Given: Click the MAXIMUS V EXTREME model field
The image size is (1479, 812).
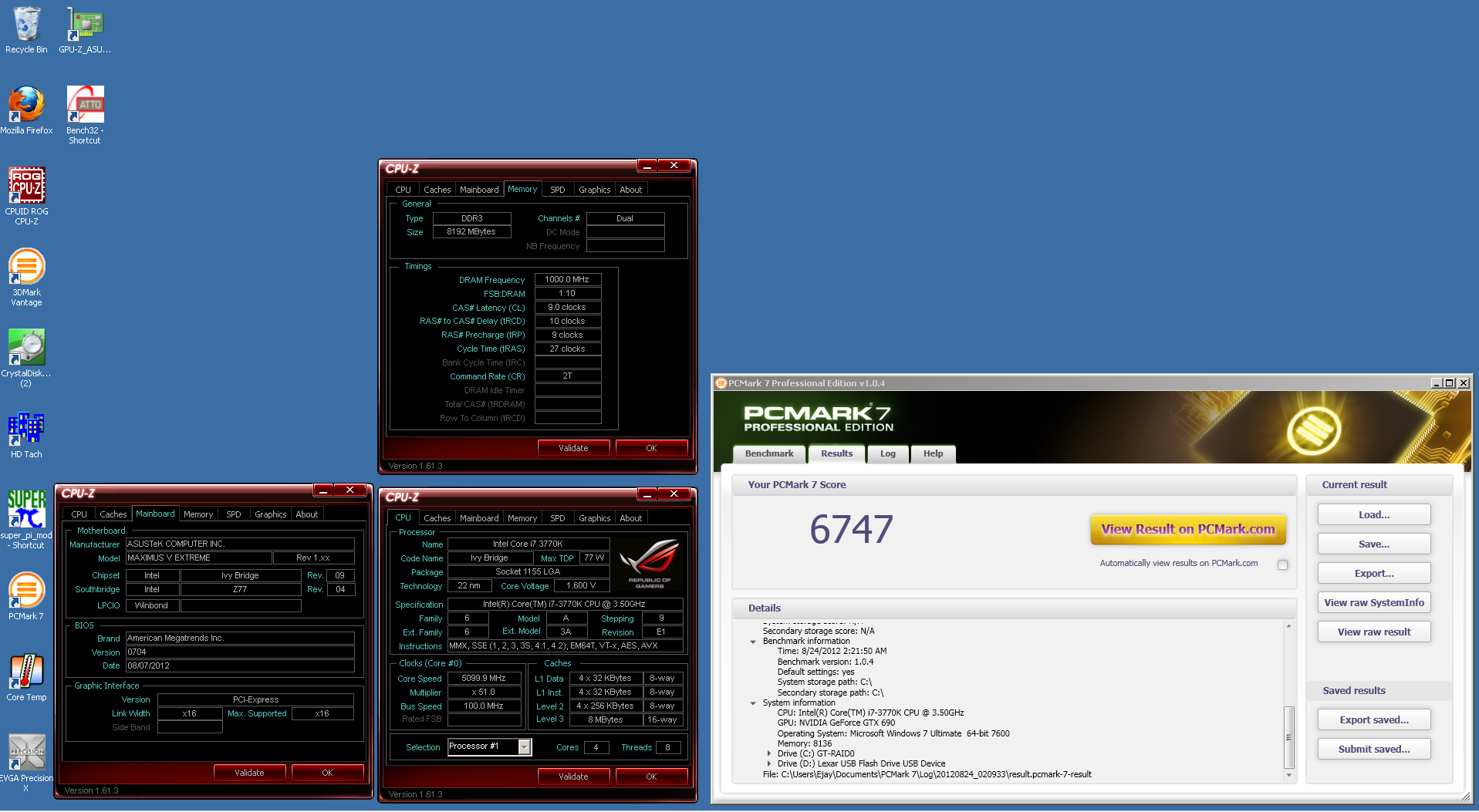Looking at the screenshot, I should [199, 558].
